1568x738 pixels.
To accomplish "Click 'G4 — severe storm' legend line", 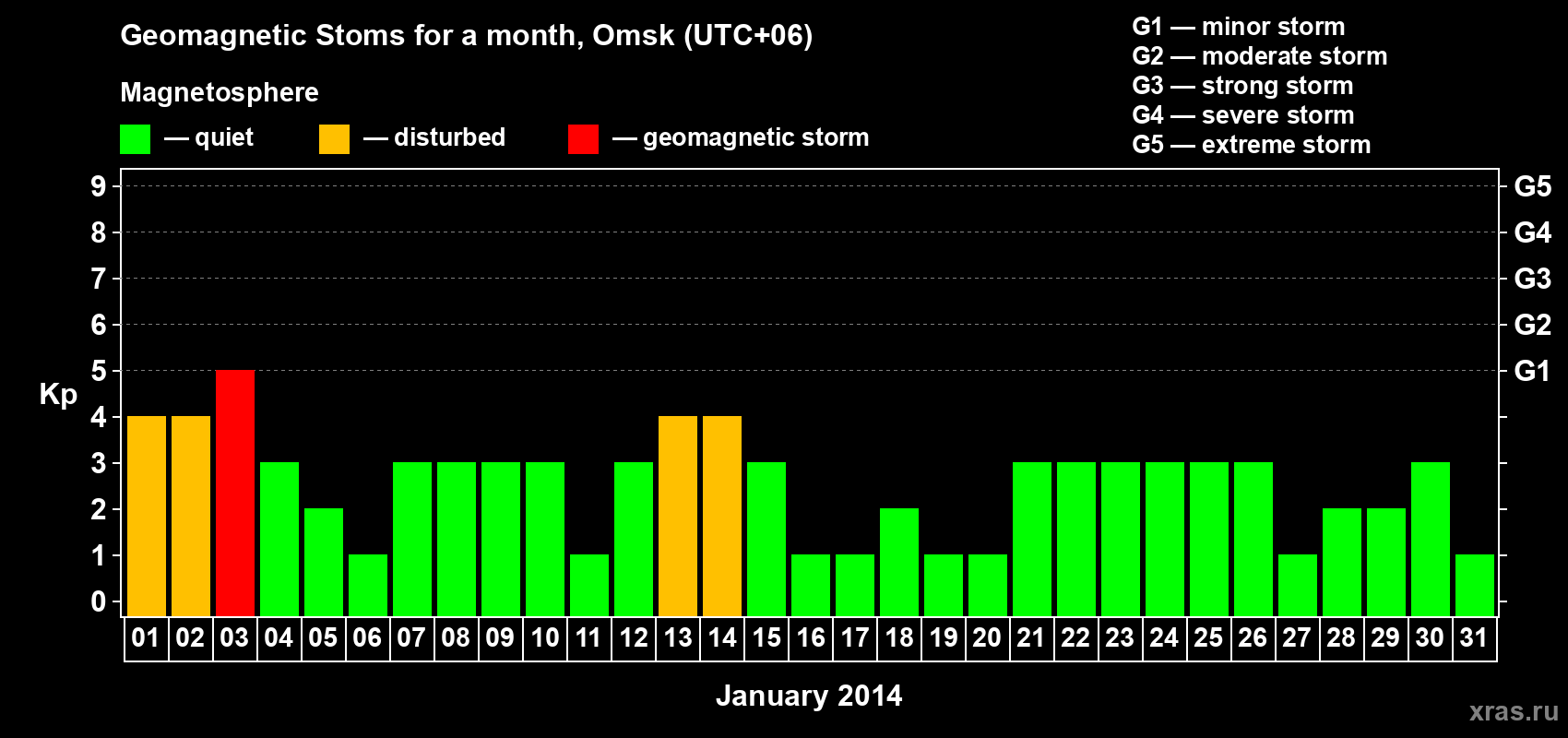I will coord(1243,115).
